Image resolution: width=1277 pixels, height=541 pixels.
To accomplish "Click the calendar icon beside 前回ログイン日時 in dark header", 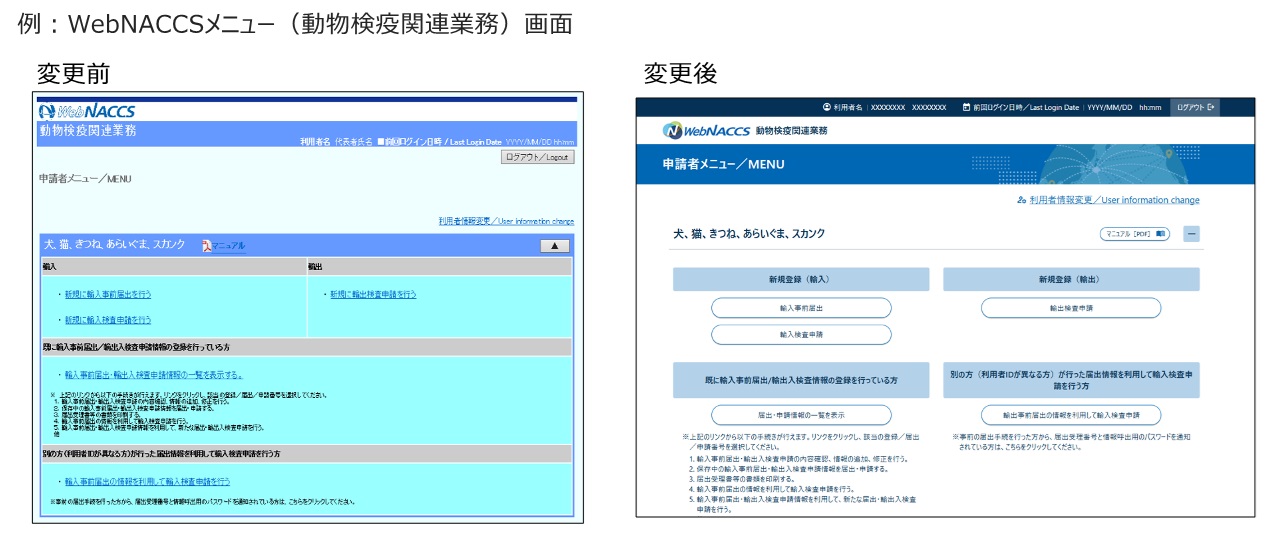I will pyautogui.click(x=966, y=107).
